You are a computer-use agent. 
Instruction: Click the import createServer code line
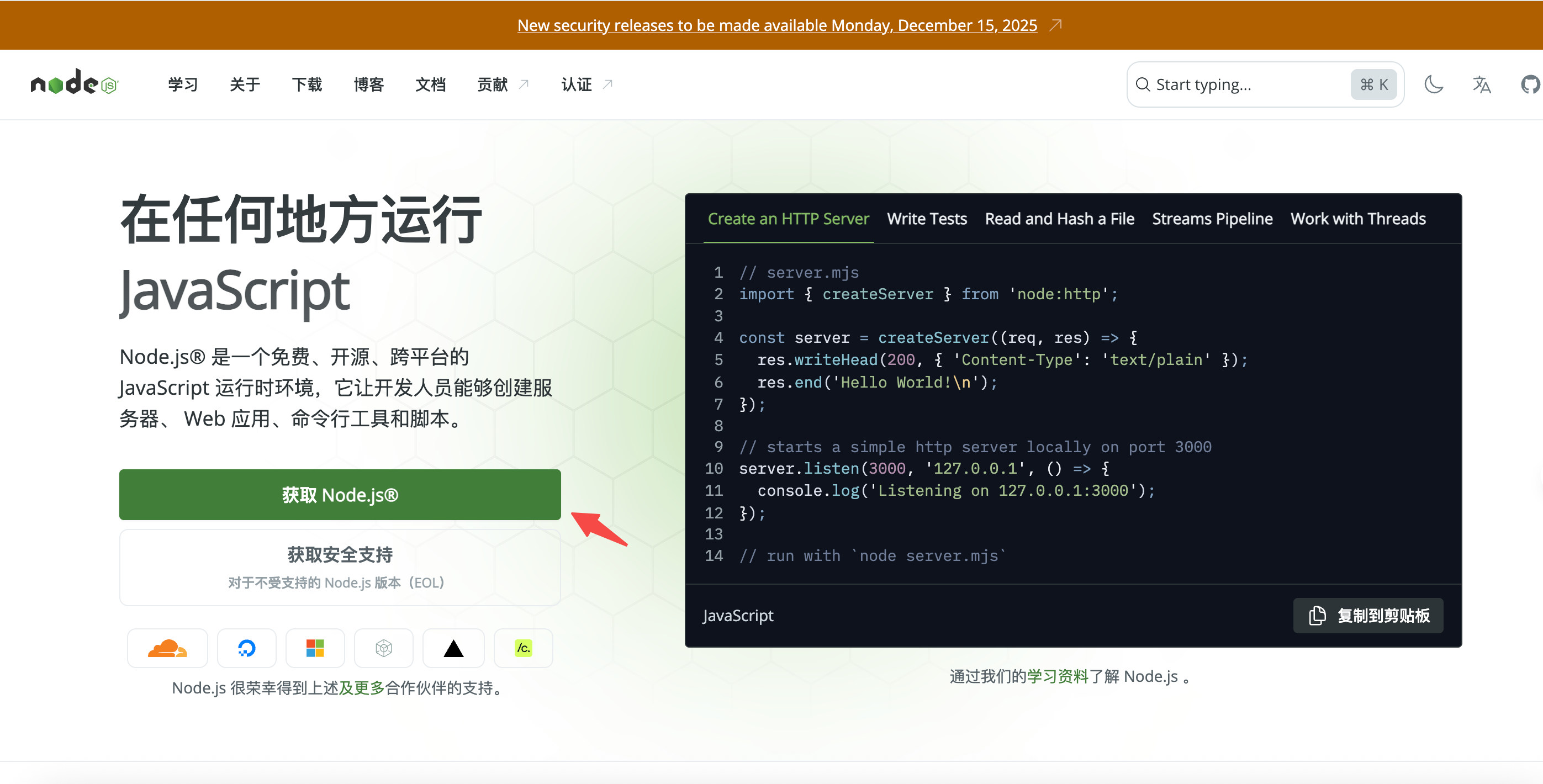tap(928, 294)
